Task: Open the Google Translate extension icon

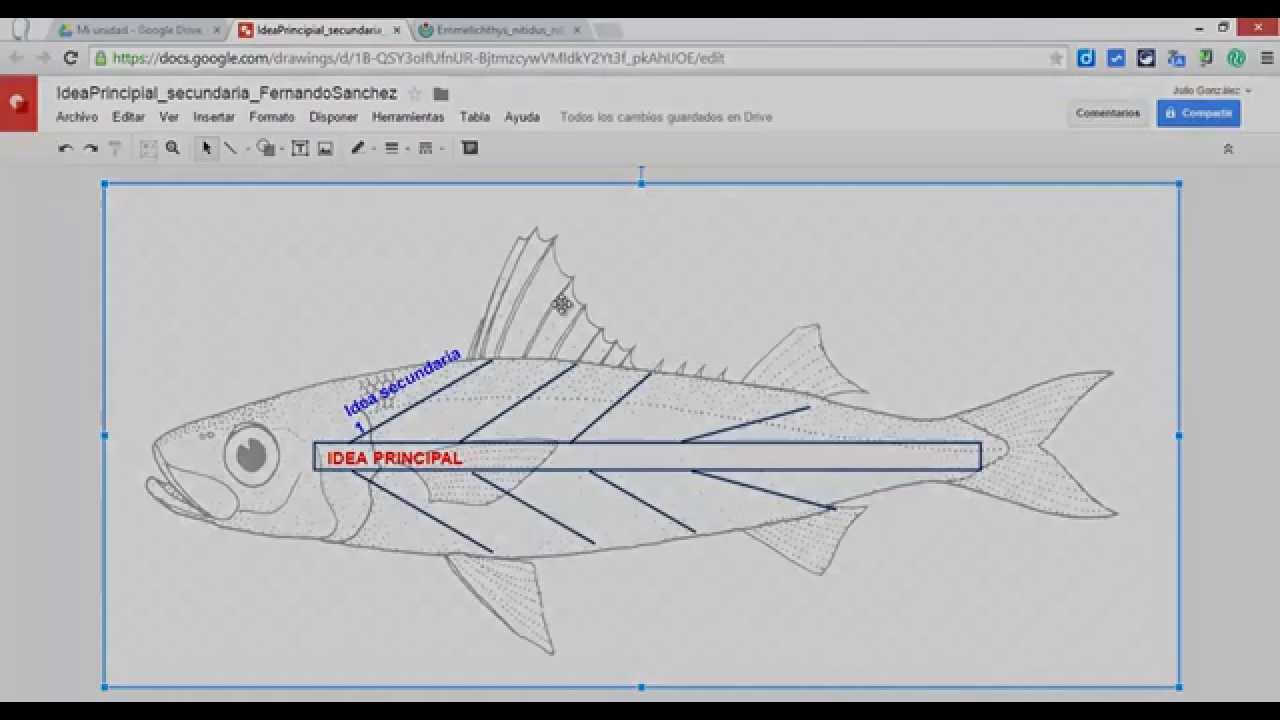Action: pos(1176,58)
